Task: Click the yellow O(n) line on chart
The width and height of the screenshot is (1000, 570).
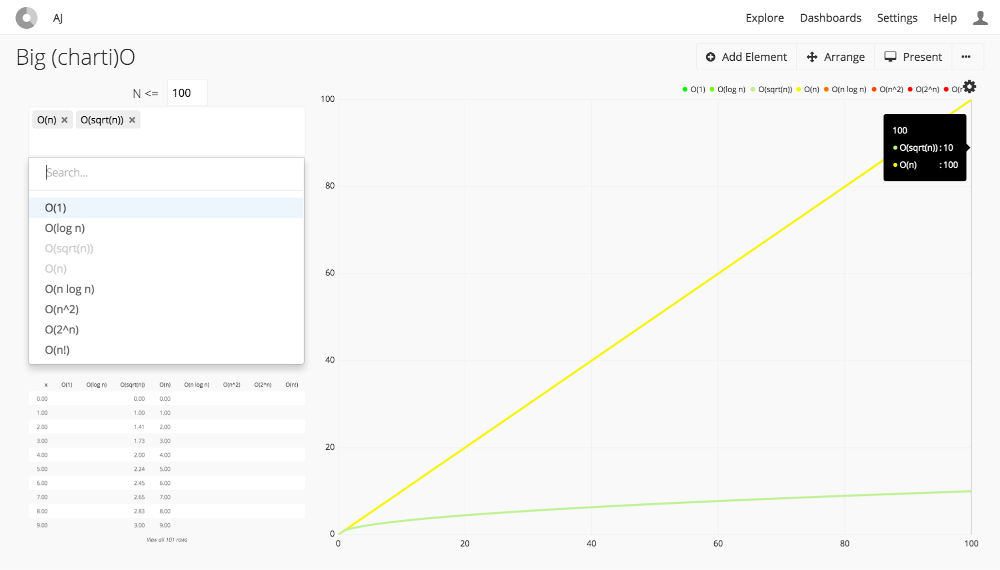Action: click(x=655, y=317)
